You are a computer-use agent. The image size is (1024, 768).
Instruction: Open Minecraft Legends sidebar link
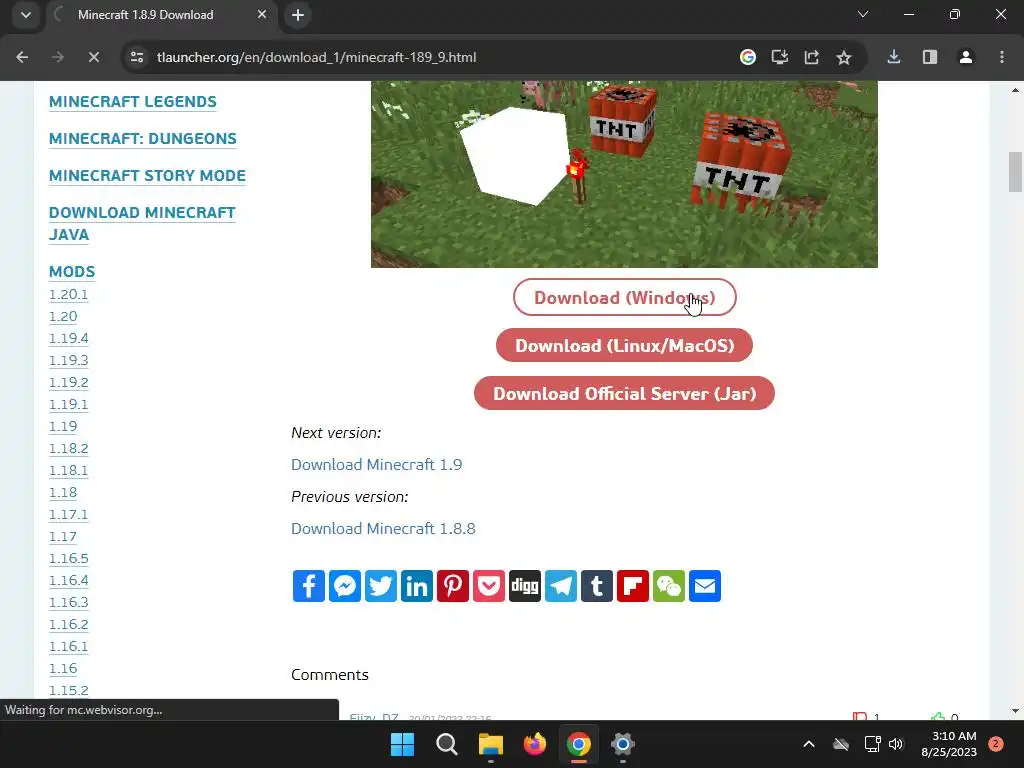(x=133, y=102)
